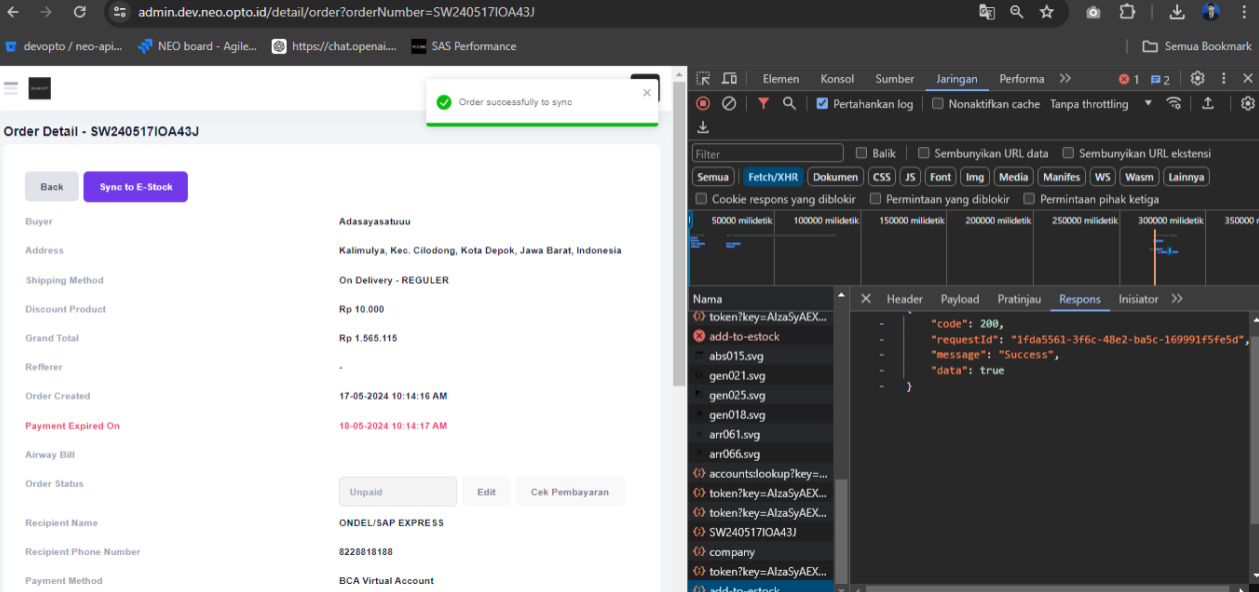Enable Nonaktifkan cache checkbox
Viewport: 1259px width, 592px height.
tap(937, 103)
